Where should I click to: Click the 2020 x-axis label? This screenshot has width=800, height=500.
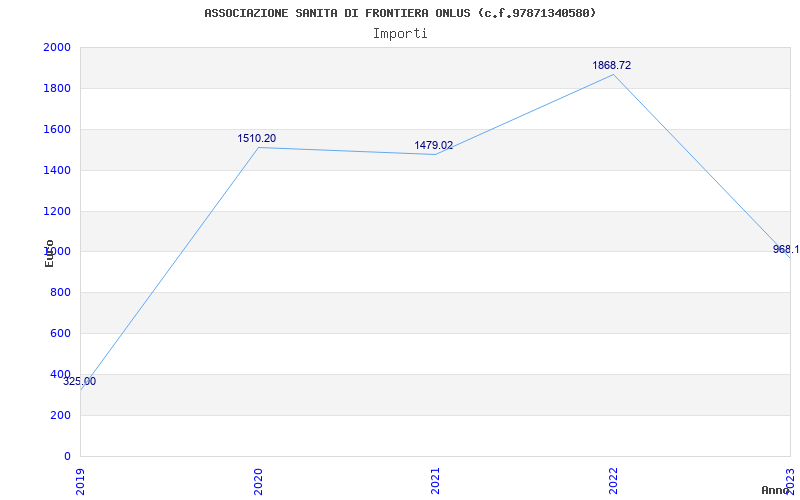[258, 481]
